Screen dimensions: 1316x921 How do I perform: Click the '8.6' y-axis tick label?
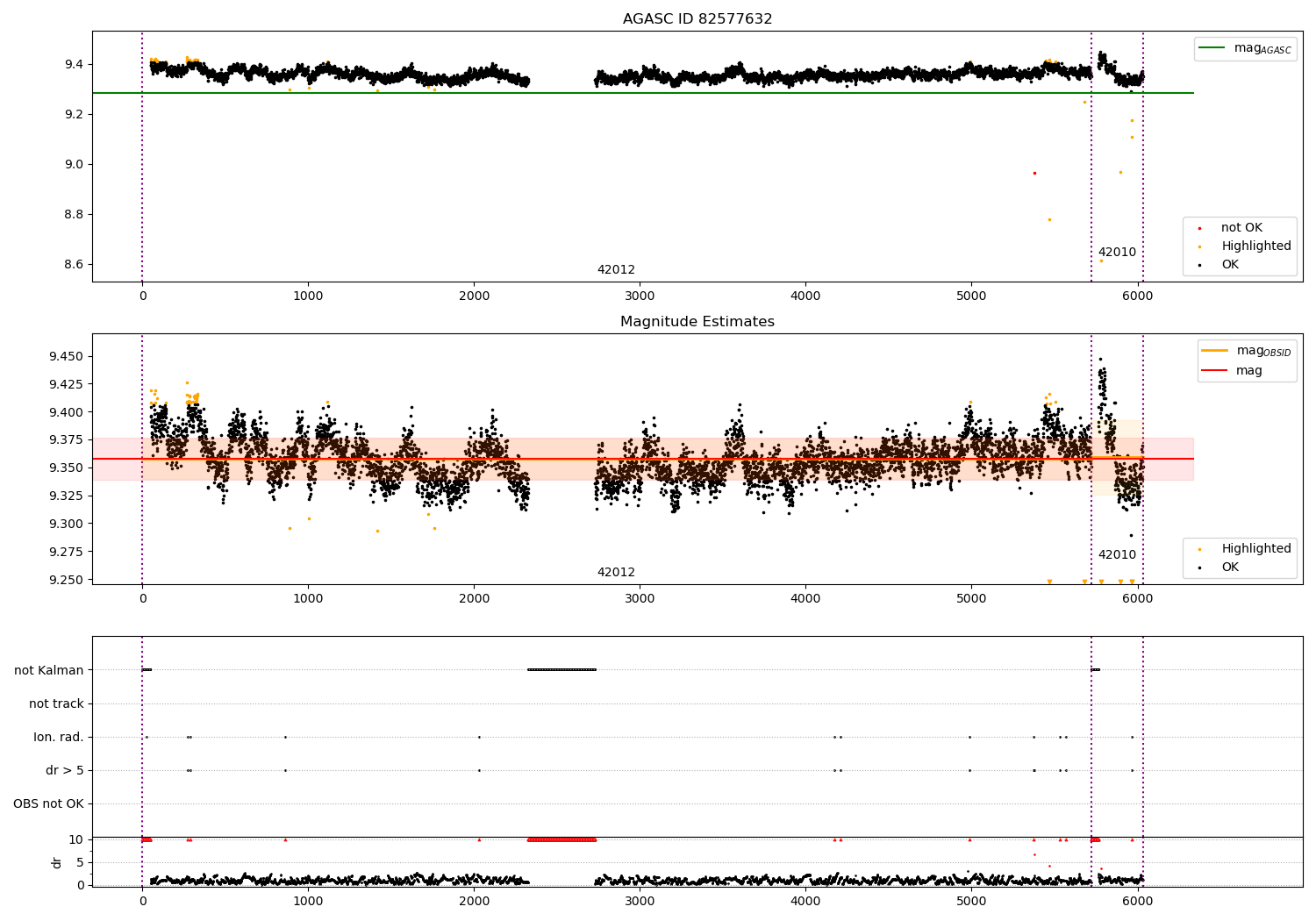pyautogui.click(x=74, y=264)
